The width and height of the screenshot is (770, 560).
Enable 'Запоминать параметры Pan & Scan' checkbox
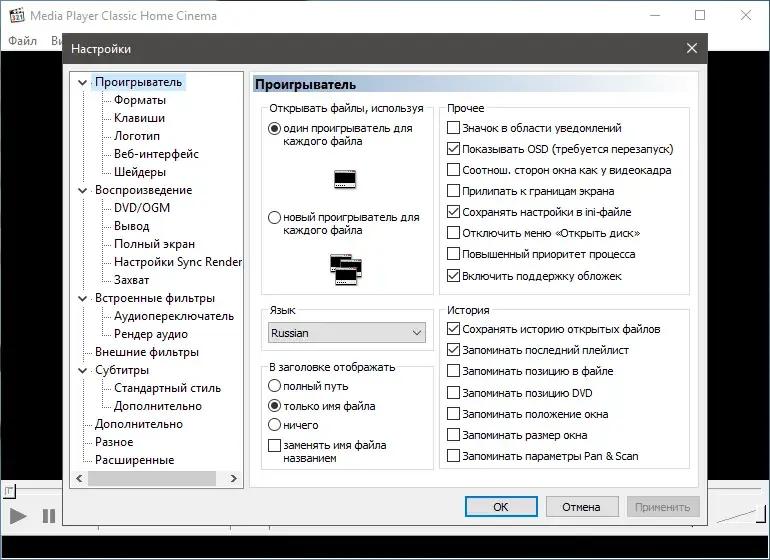click(453, 456)
